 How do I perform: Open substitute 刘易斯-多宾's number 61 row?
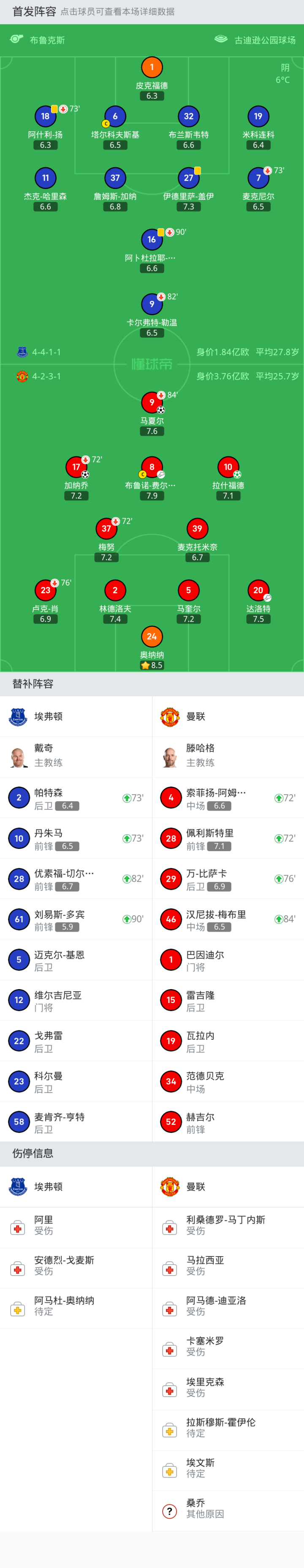[x=76, y=919]
